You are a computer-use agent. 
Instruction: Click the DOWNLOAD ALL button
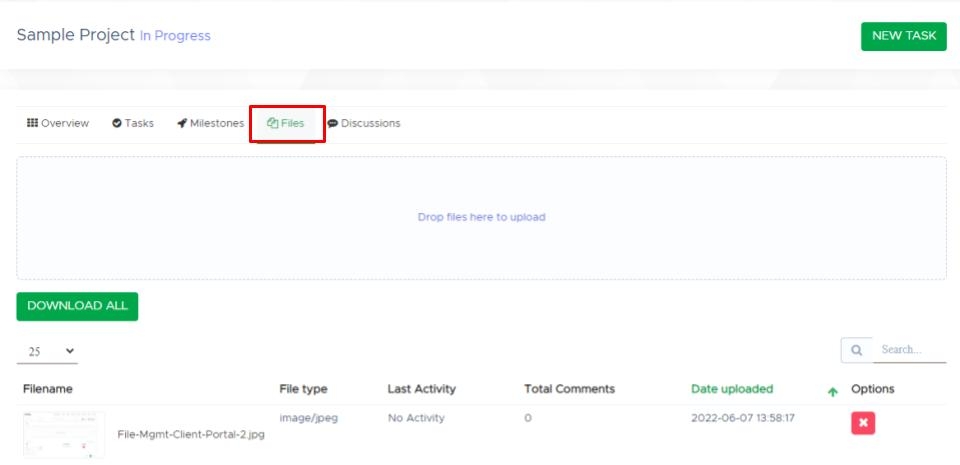[x=77, y=306]
